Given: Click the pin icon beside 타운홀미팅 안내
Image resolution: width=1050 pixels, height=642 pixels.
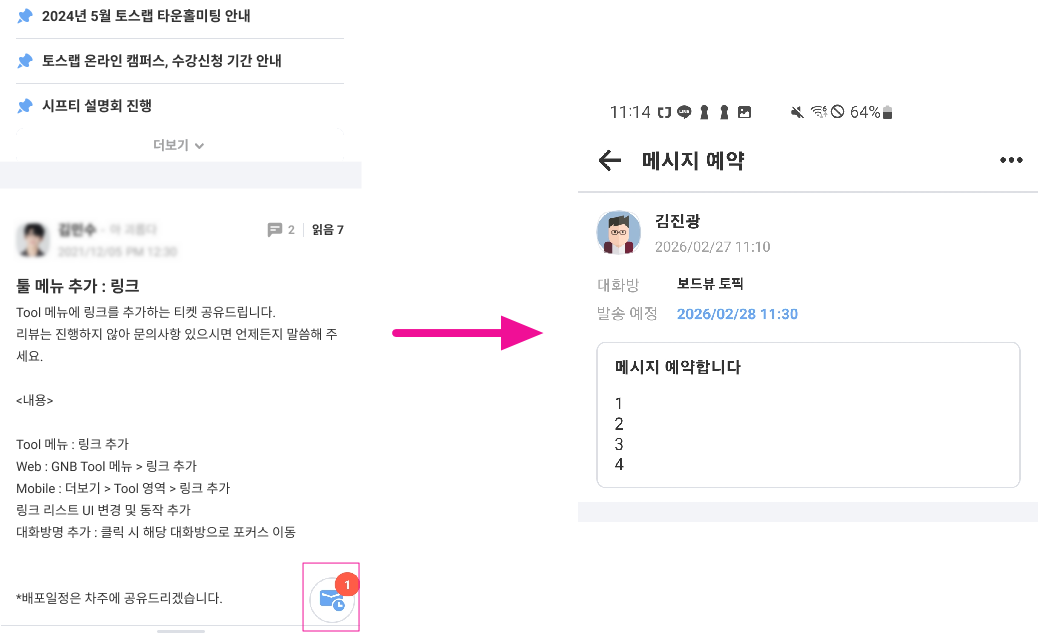Looking at the screenshot, I should (25, 16).
